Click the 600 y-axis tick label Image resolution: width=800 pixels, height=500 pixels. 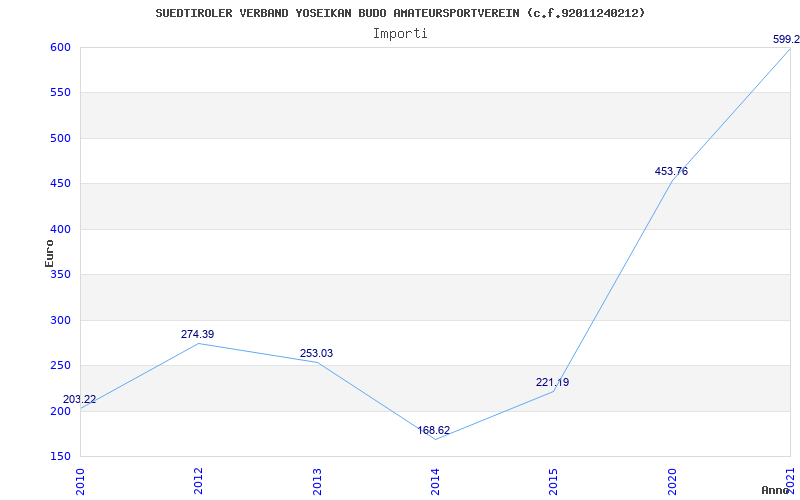click(x=60, y=47)
